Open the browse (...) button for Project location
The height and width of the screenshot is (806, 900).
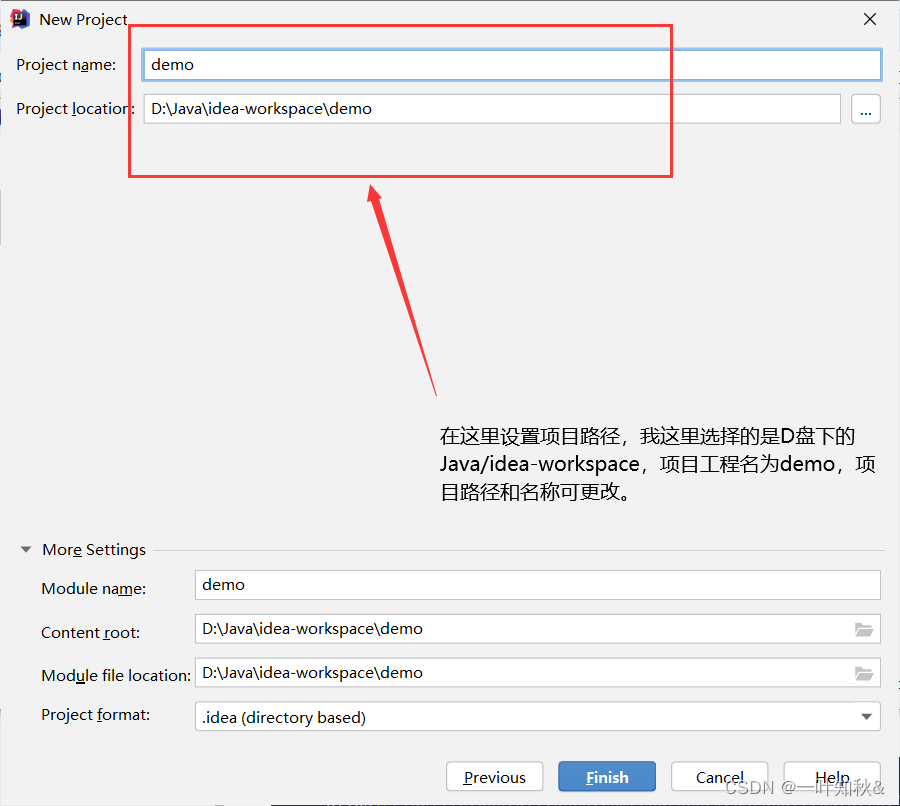866,108
